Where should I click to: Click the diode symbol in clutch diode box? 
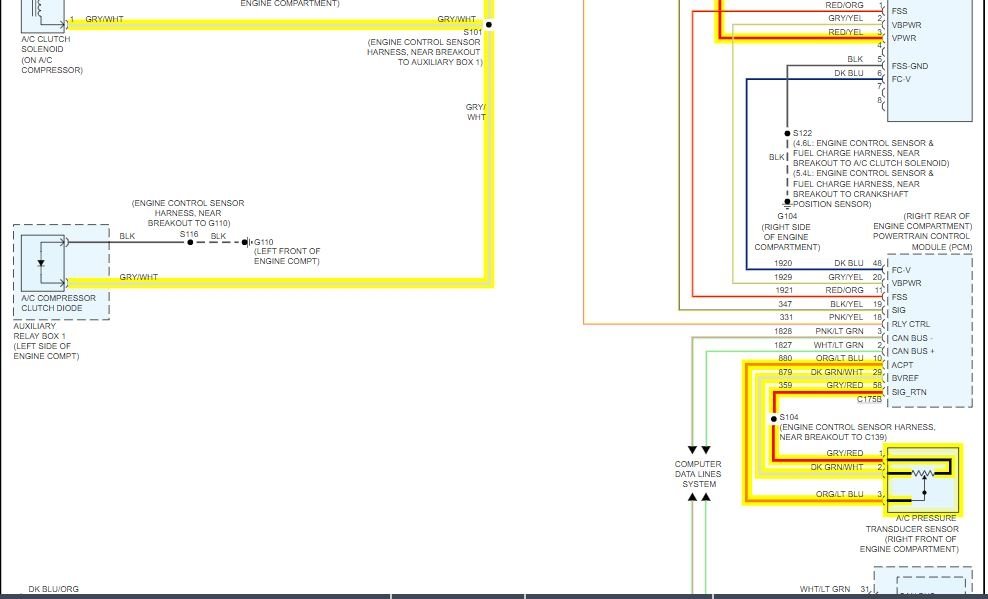[41, 263]
